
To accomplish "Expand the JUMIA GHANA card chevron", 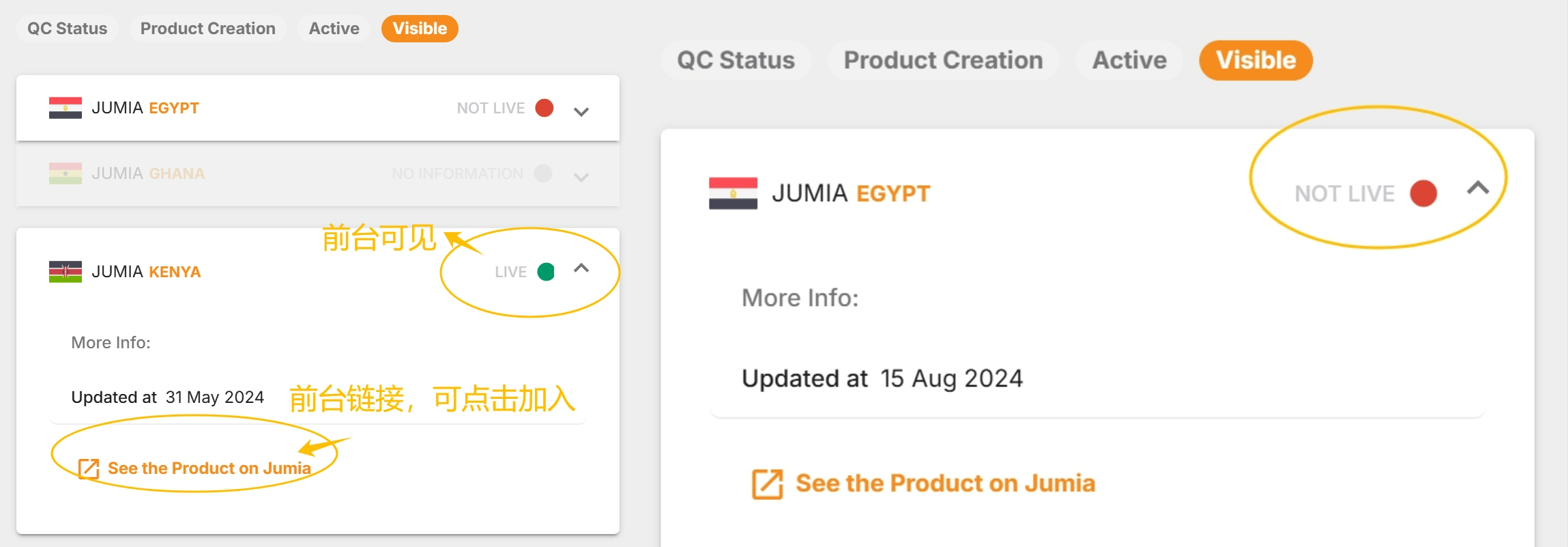I will click(581, 177).
